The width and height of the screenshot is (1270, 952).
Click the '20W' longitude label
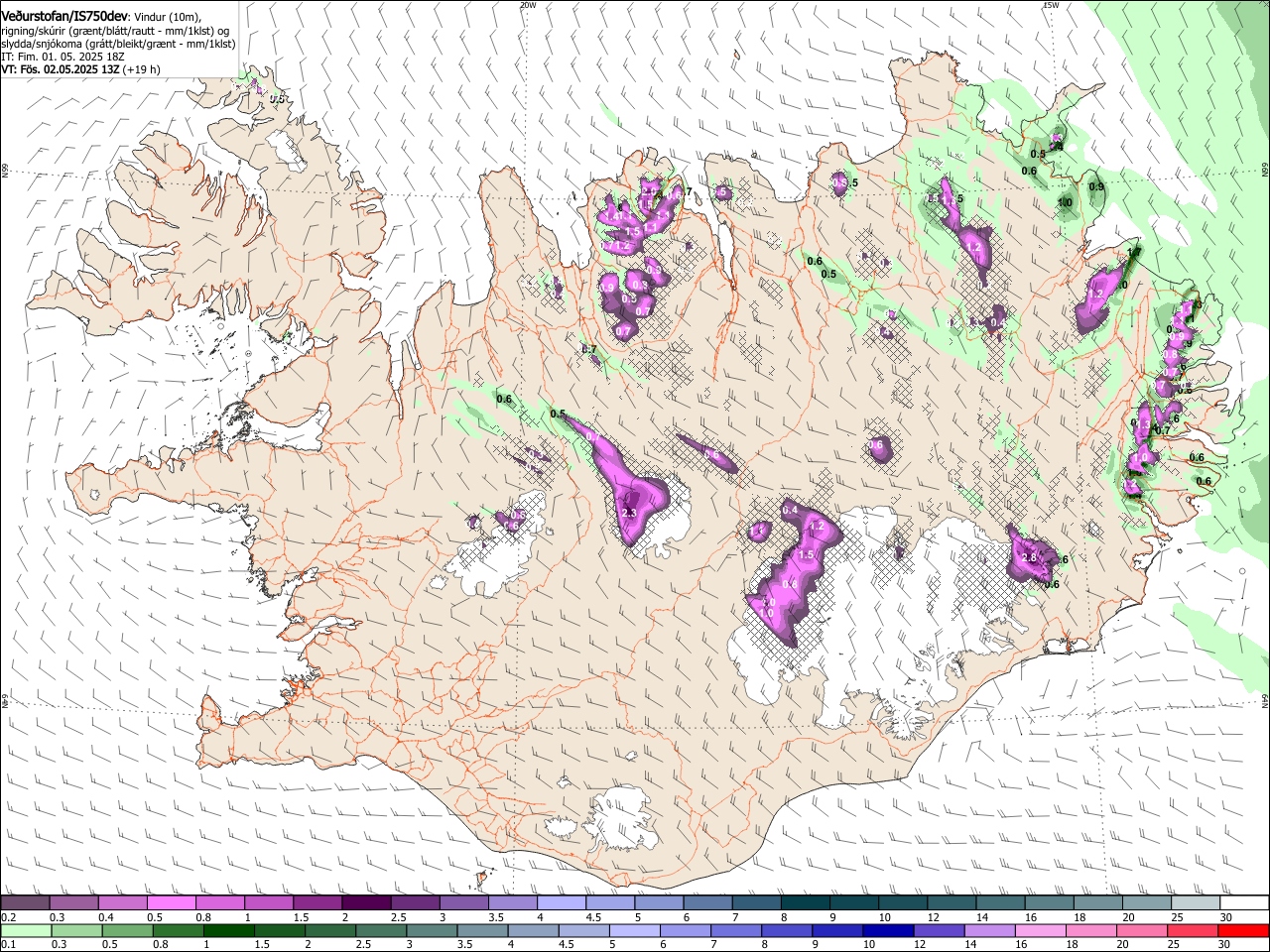point(528,5)
